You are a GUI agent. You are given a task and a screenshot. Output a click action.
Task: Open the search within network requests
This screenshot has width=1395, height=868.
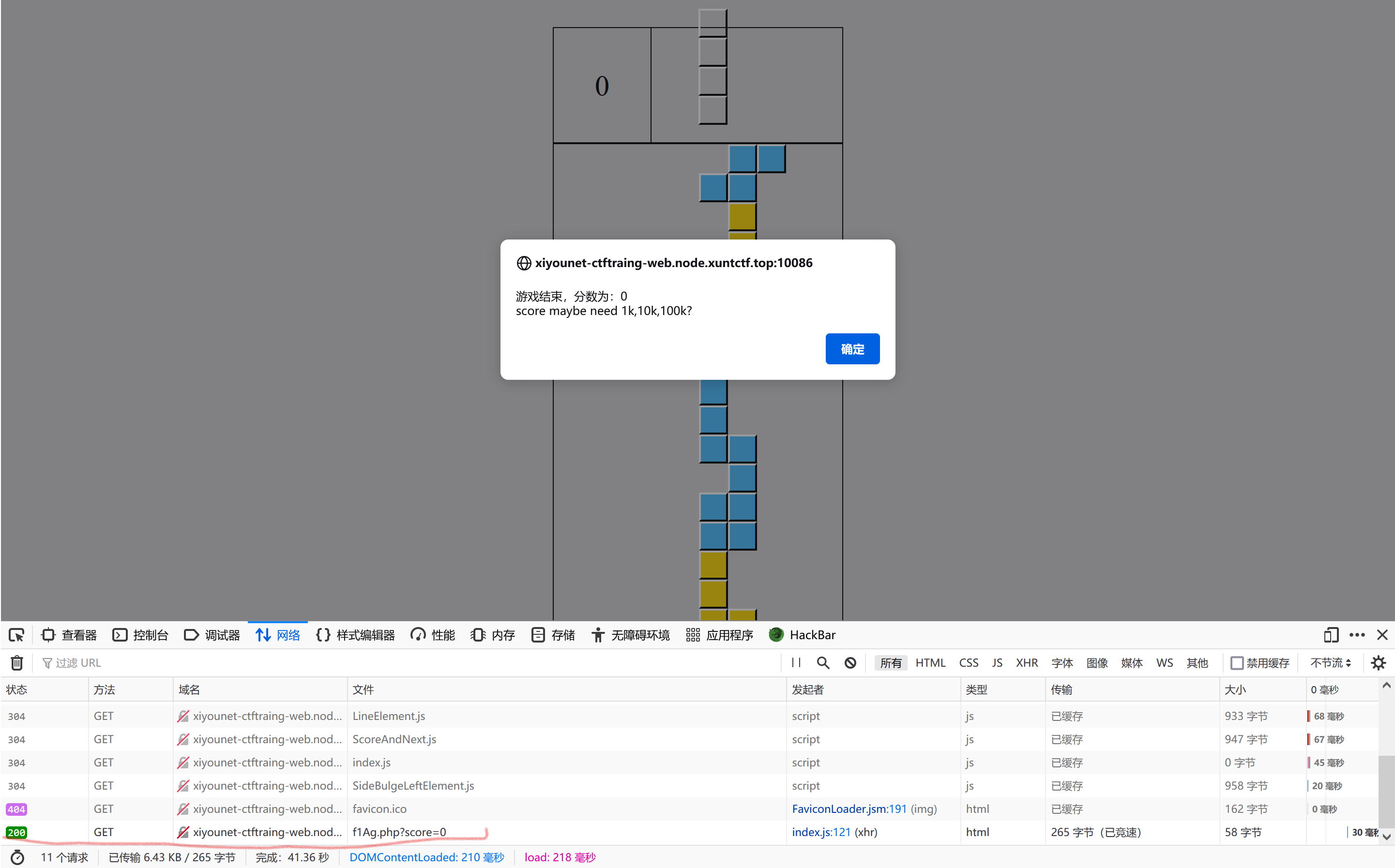click(823, 662)
